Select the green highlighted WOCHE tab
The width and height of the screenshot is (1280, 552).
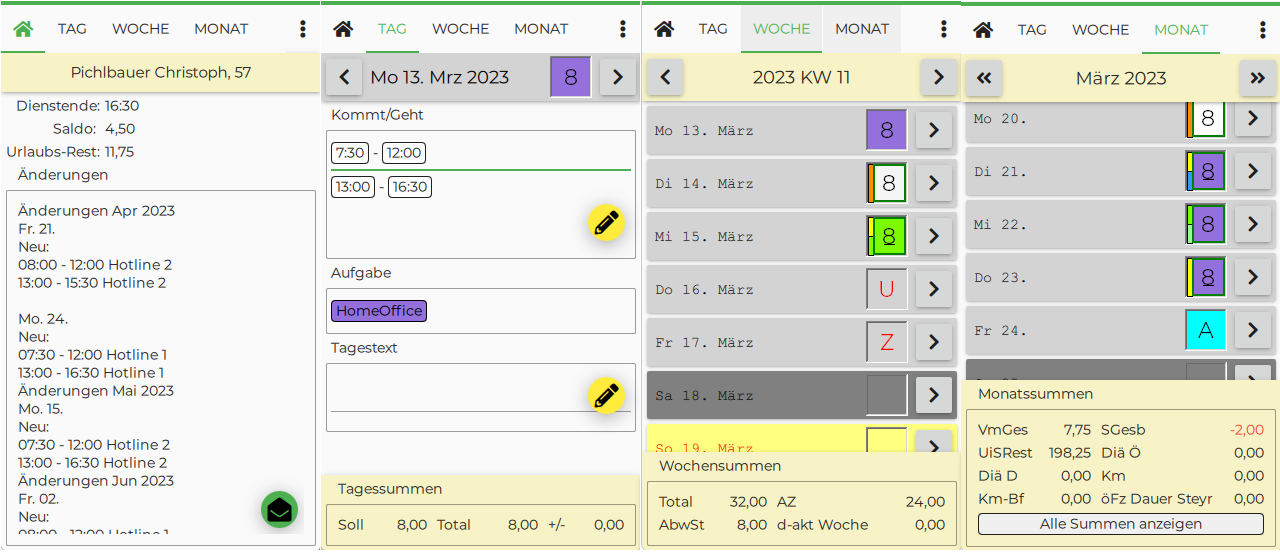[x=781, y=29]
